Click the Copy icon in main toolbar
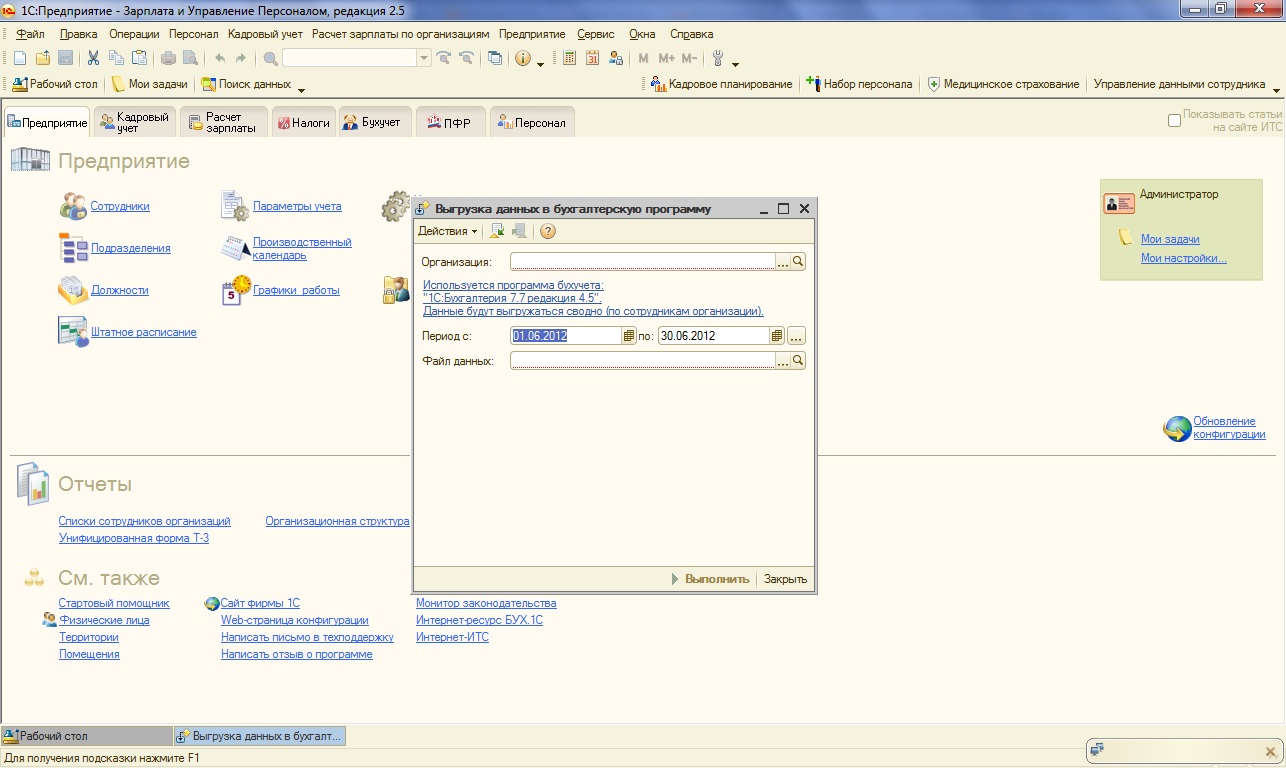The image size is (1286, 768). (116, 58)
